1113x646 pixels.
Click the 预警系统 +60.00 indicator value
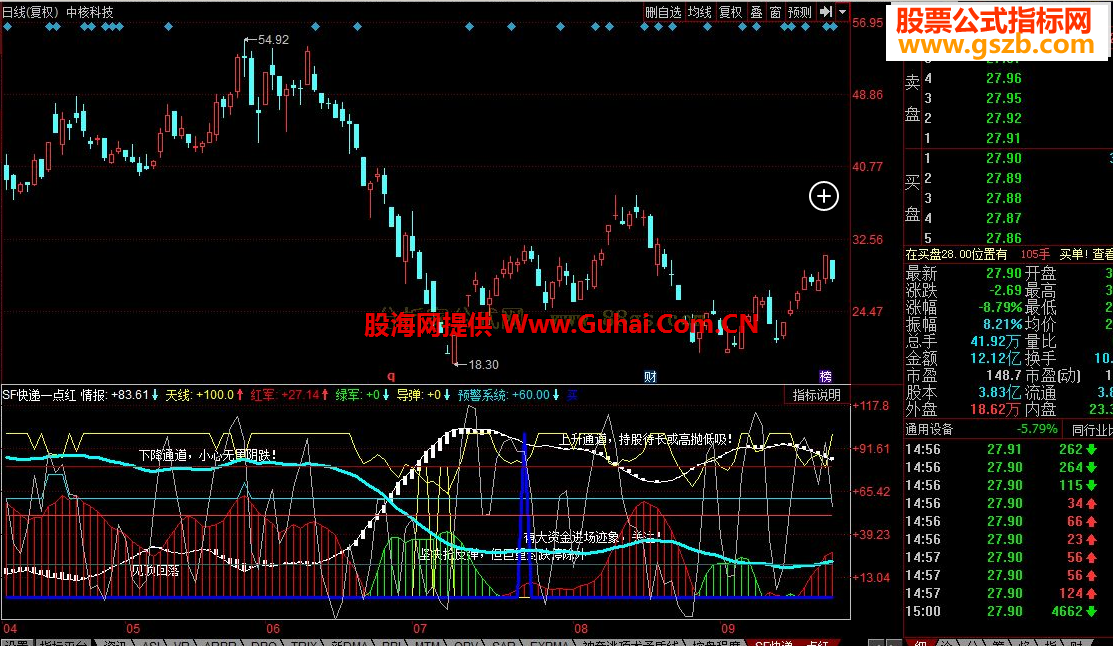pyautogui.click(x=508, y=395)
